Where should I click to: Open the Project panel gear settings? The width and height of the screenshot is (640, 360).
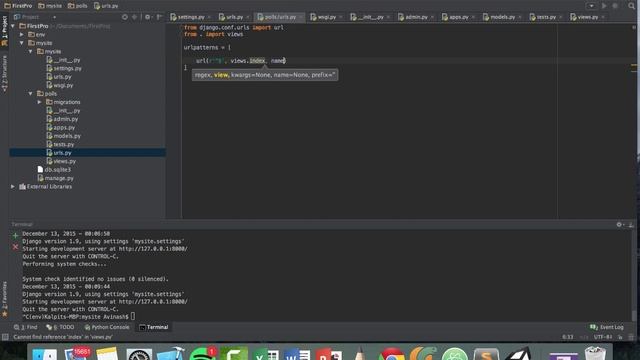coord(148,17)
